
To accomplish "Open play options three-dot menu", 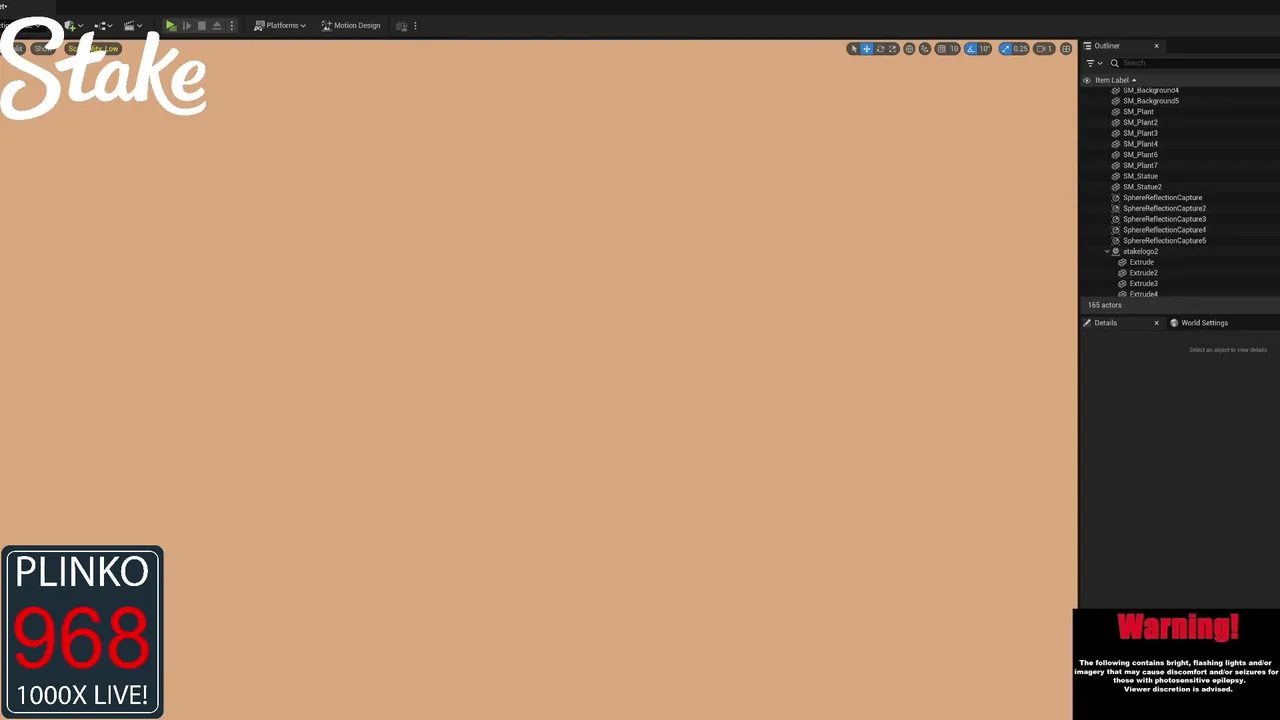I will 232,26.
